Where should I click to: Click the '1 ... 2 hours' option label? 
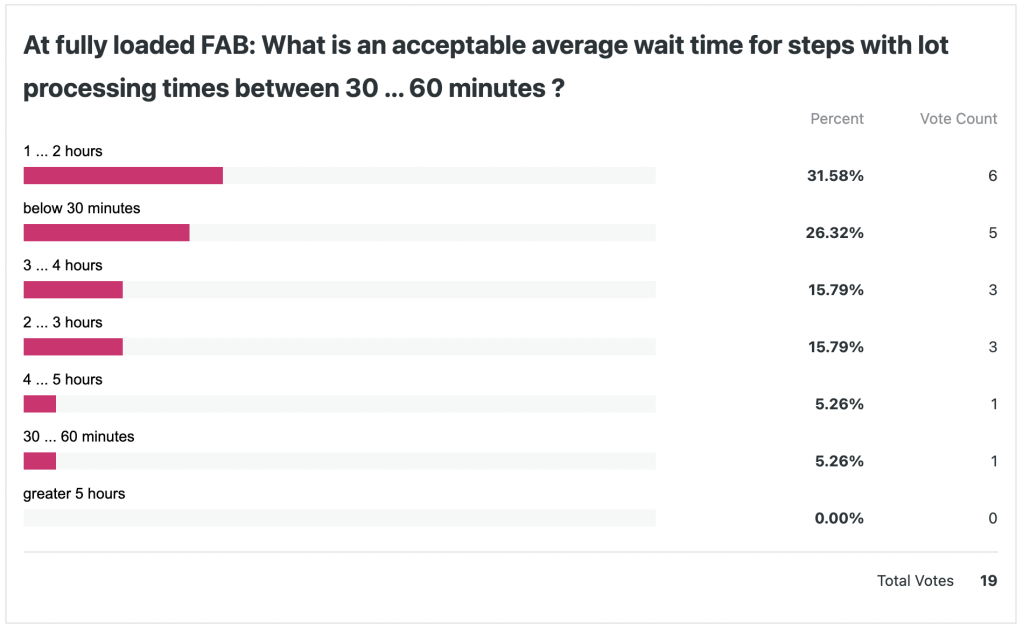63,151
